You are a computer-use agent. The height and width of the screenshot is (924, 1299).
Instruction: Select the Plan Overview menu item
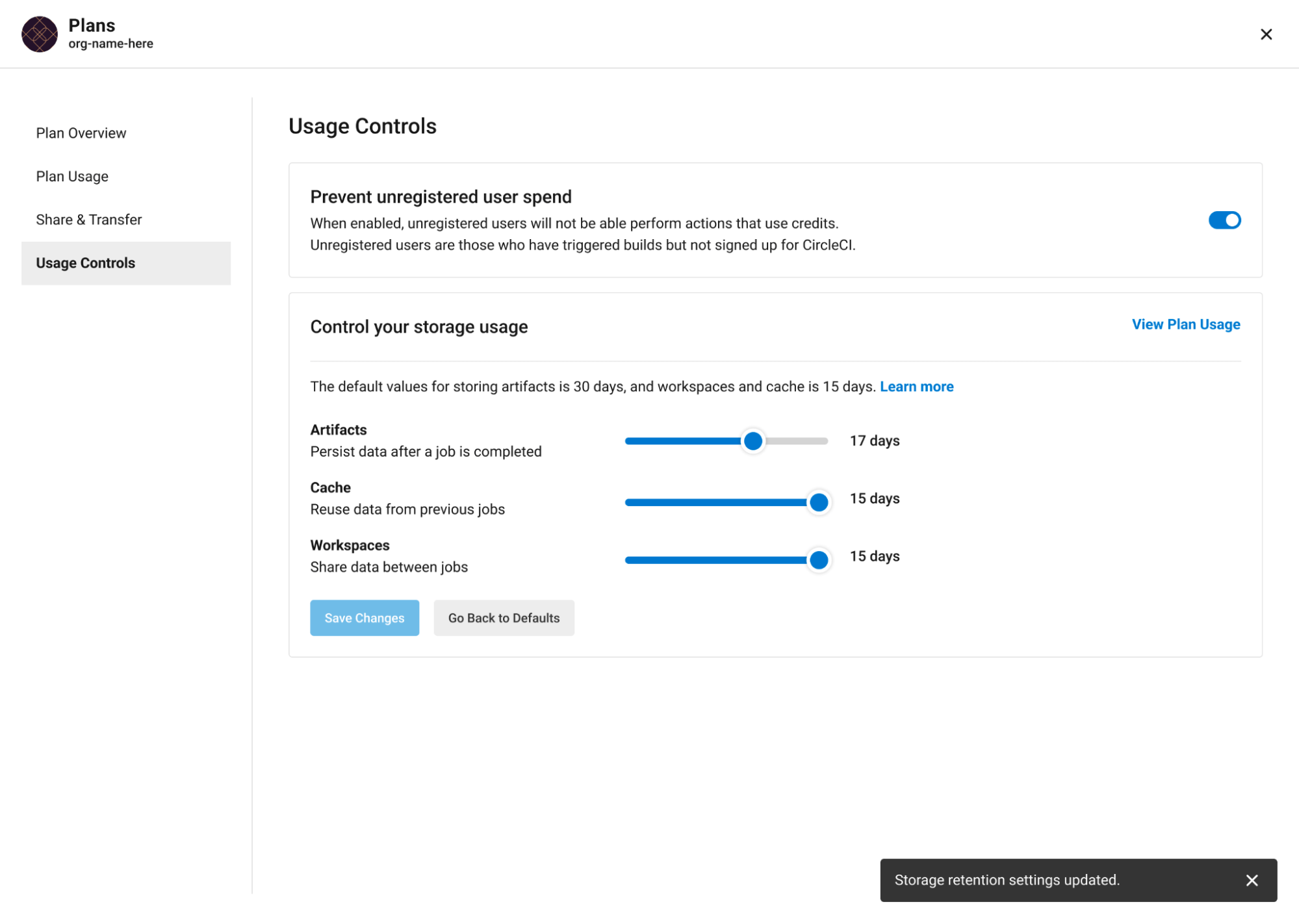point(81,132)
